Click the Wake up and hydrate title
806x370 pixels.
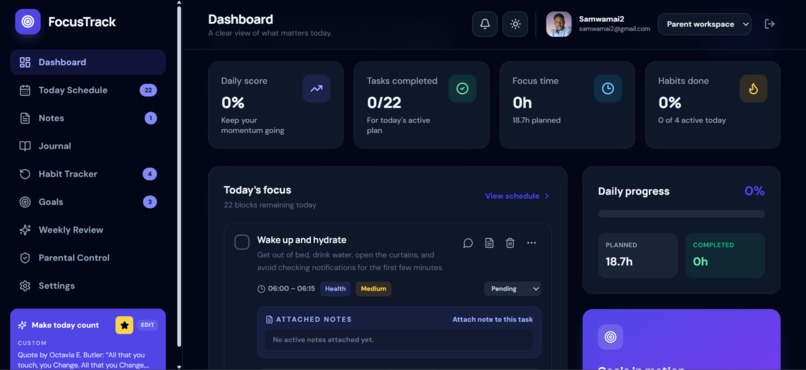tap(302, 240)
